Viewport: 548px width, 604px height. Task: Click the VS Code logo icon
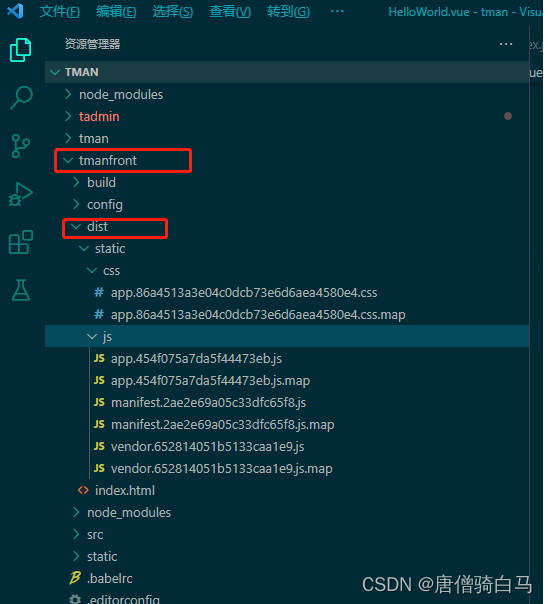point(15,11)
